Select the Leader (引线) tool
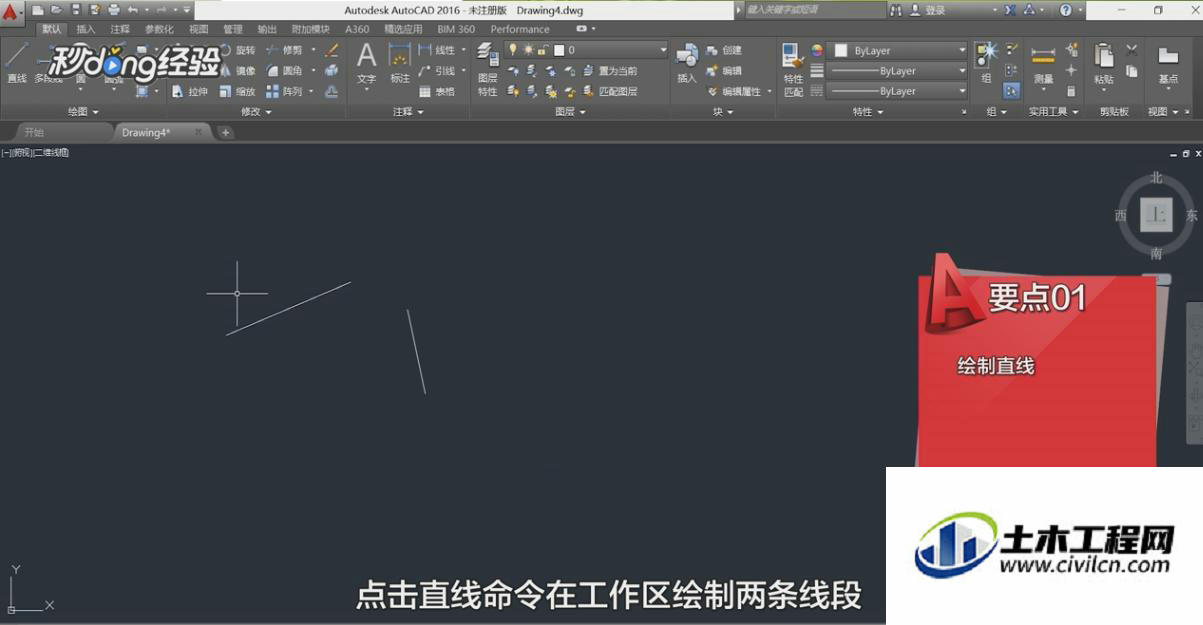The width and height of the screenshot is (1203, 625). (x=436, y=71)
